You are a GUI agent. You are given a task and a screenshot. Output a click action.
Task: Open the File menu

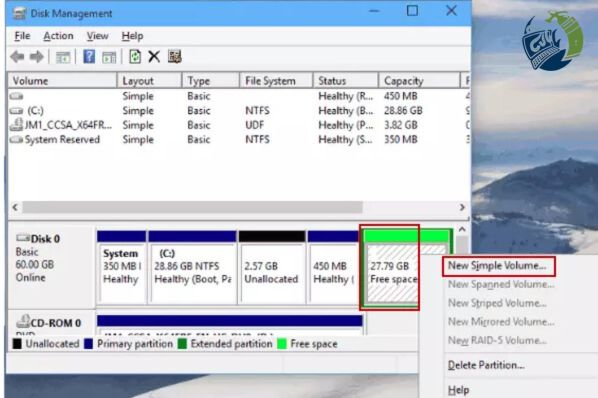(22, 36)
